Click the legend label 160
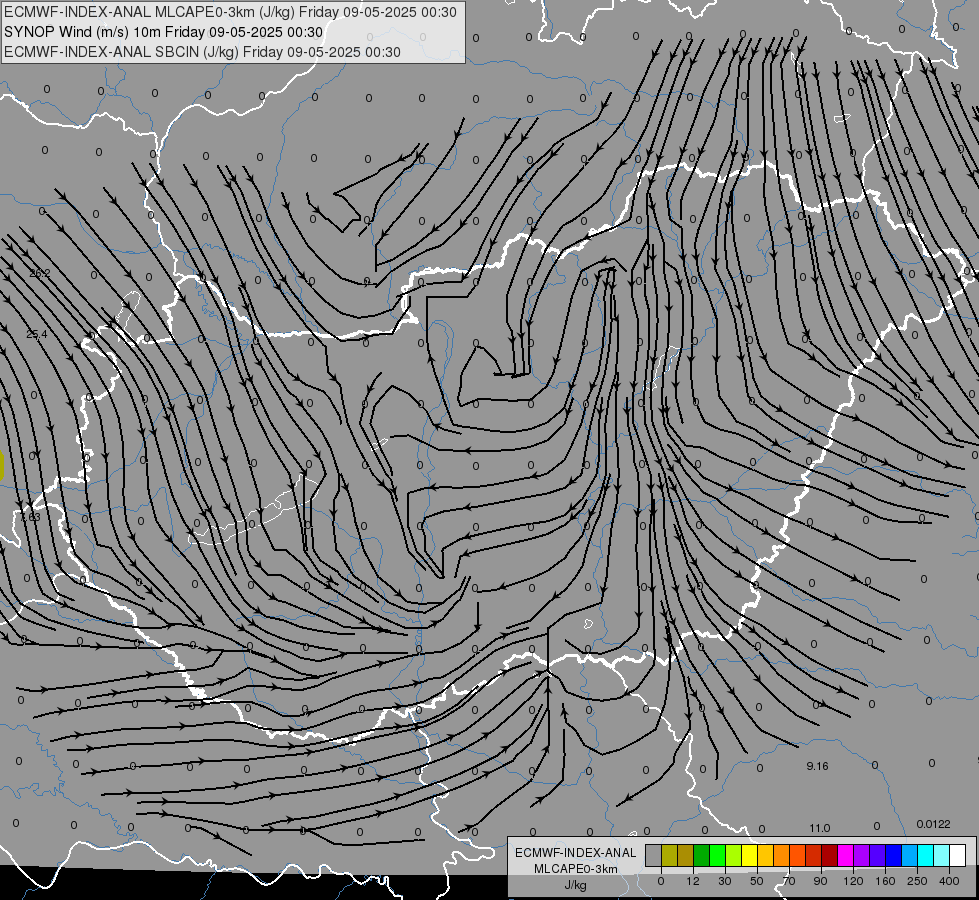979x900 pixels. (x=885, y=881)
